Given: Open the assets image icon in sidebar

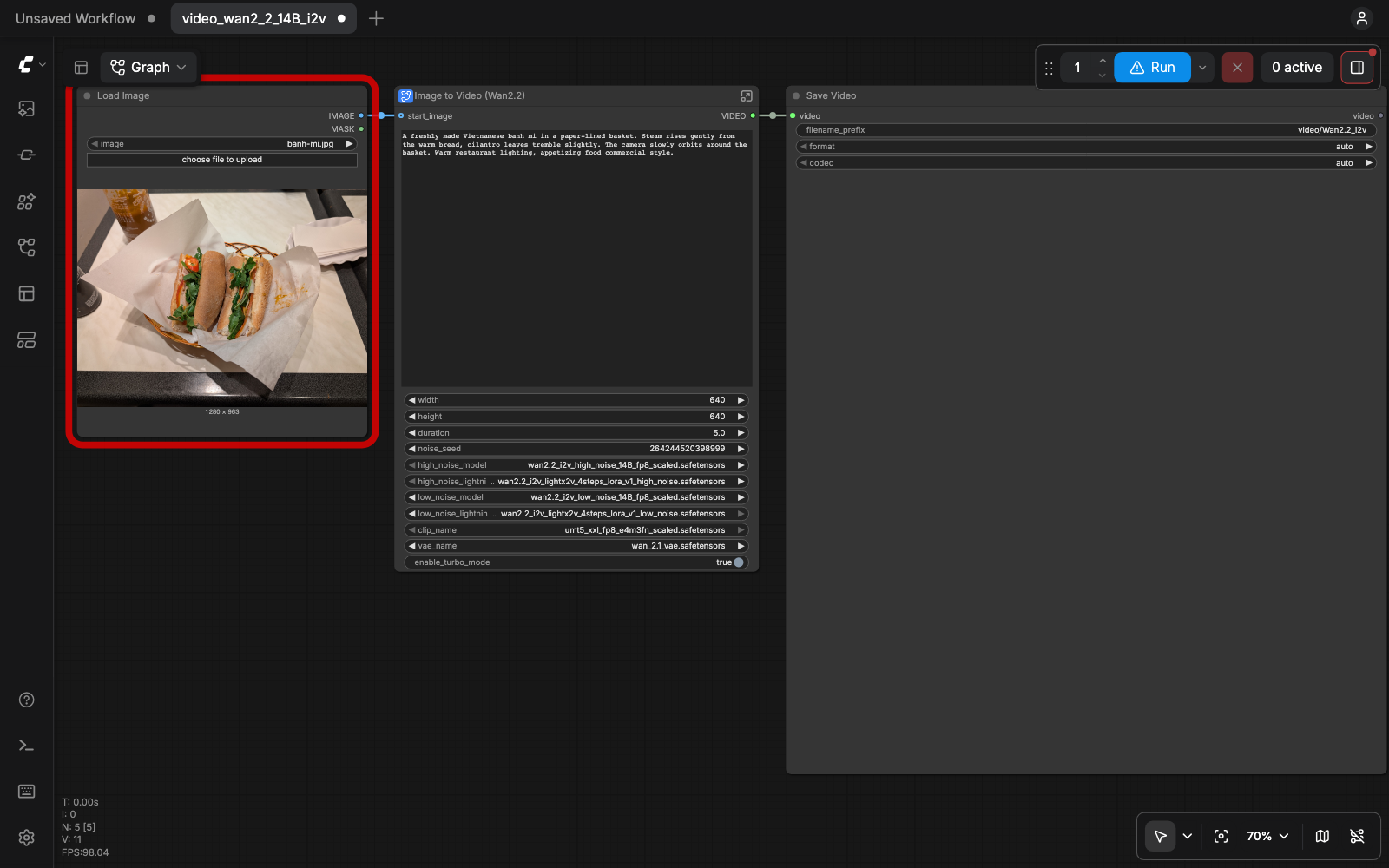Looking at the screenshot, I should click(x=27, y=108).
